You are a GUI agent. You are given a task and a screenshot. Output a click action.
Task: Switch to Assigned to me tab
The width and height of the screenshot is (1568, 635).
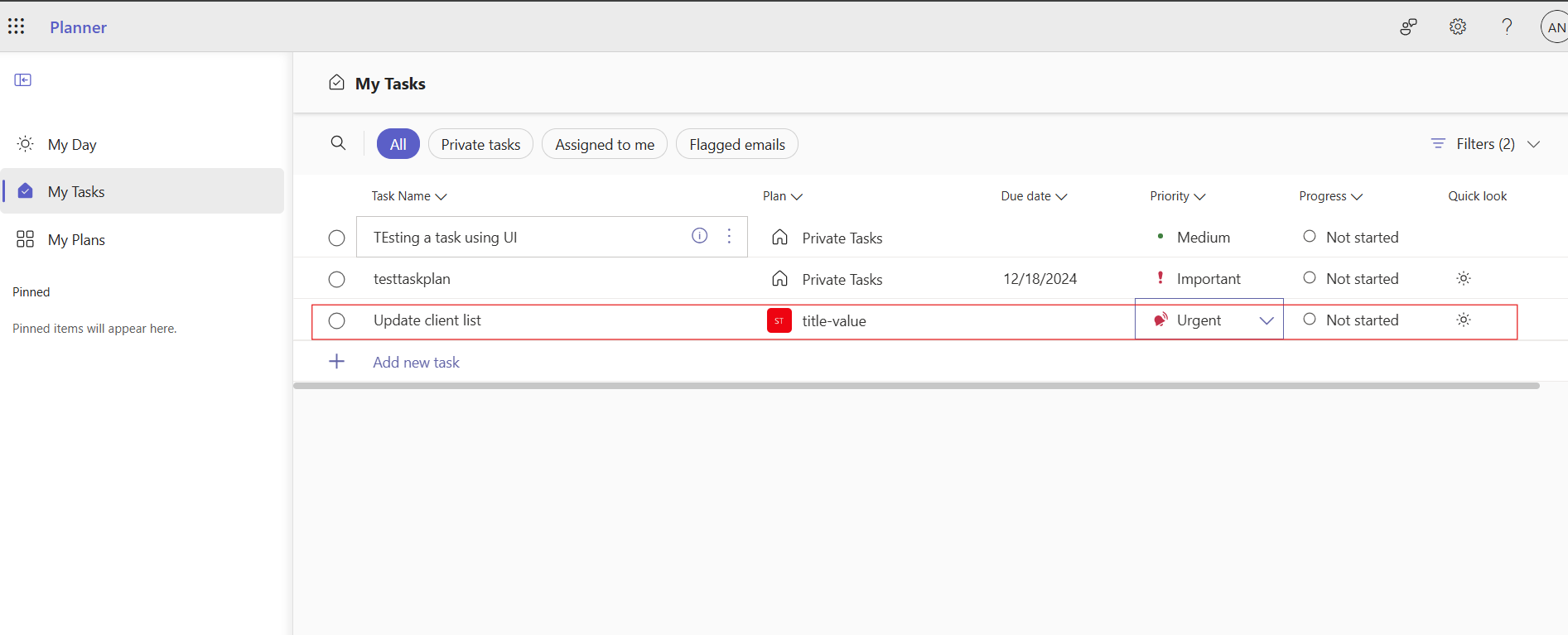(x=605, y=144)
